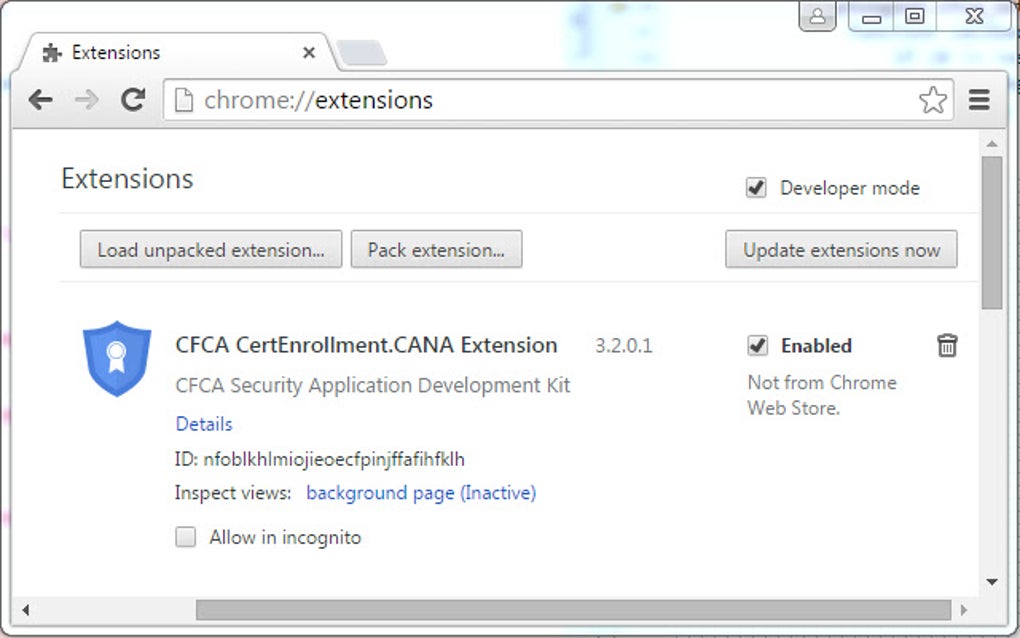Image resolution: width=1020 pixels, height=638 pixels.
Task: Click Load unpacked extension
Action: pos(209,249)
